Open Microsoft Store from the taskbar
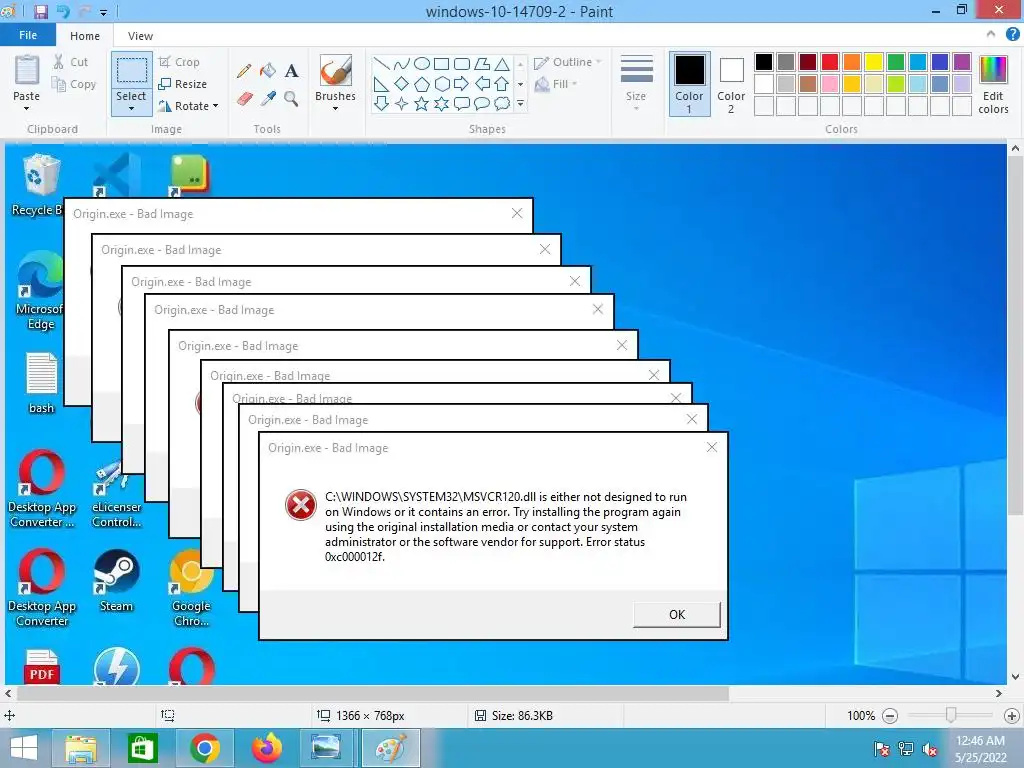This screenshot has height=768, width=1024. click(142, 748)
